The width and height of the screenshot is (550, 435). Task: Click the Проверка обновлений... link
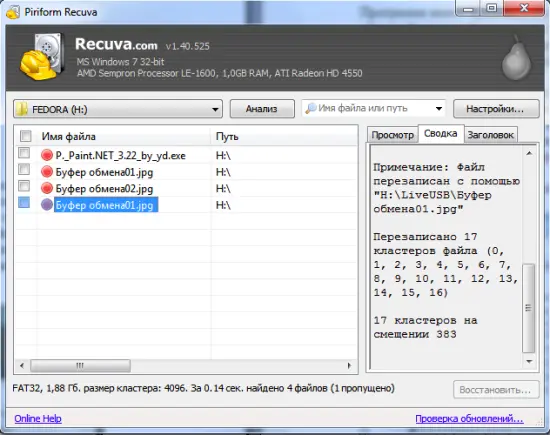pos(469,419)
